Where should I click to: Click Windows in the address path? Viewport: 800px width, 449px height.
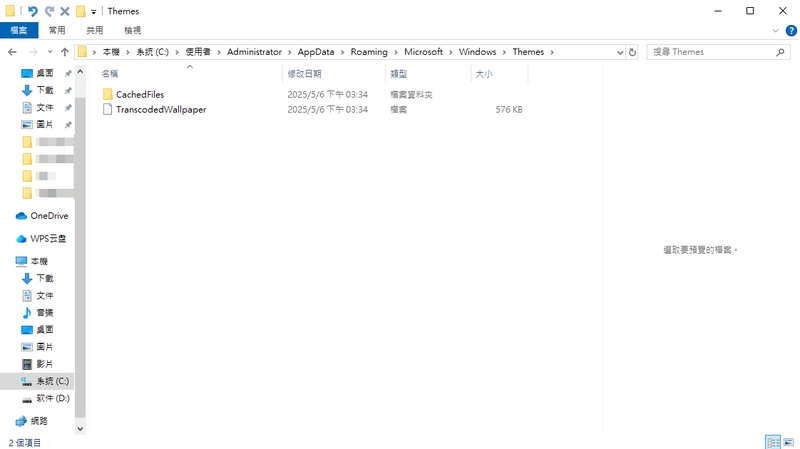coord(477,52)
